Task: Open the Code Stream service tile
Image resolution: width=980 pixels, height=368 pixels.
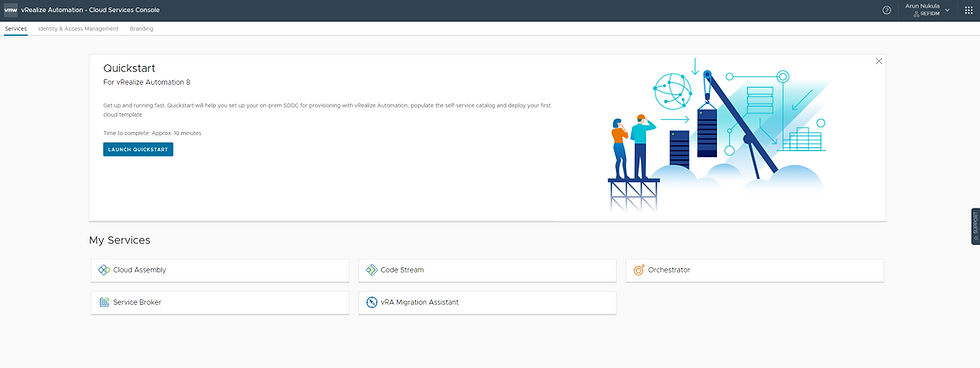Action: click(488, 270)
